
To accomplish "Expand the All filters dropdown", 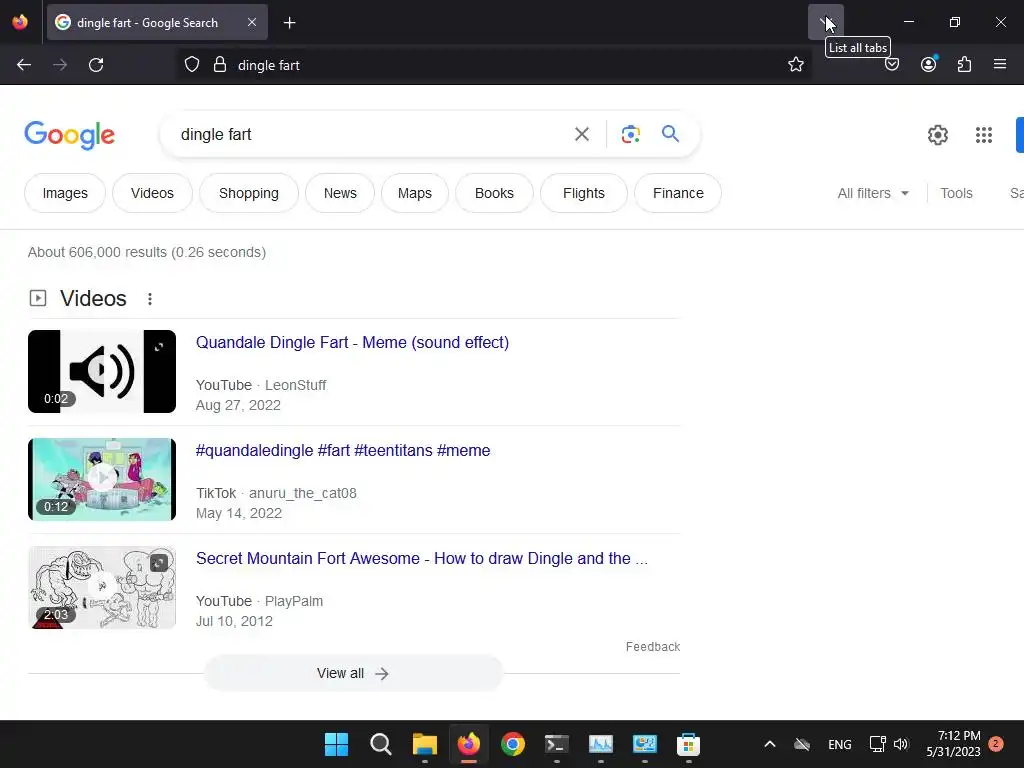I will point(873,193).
